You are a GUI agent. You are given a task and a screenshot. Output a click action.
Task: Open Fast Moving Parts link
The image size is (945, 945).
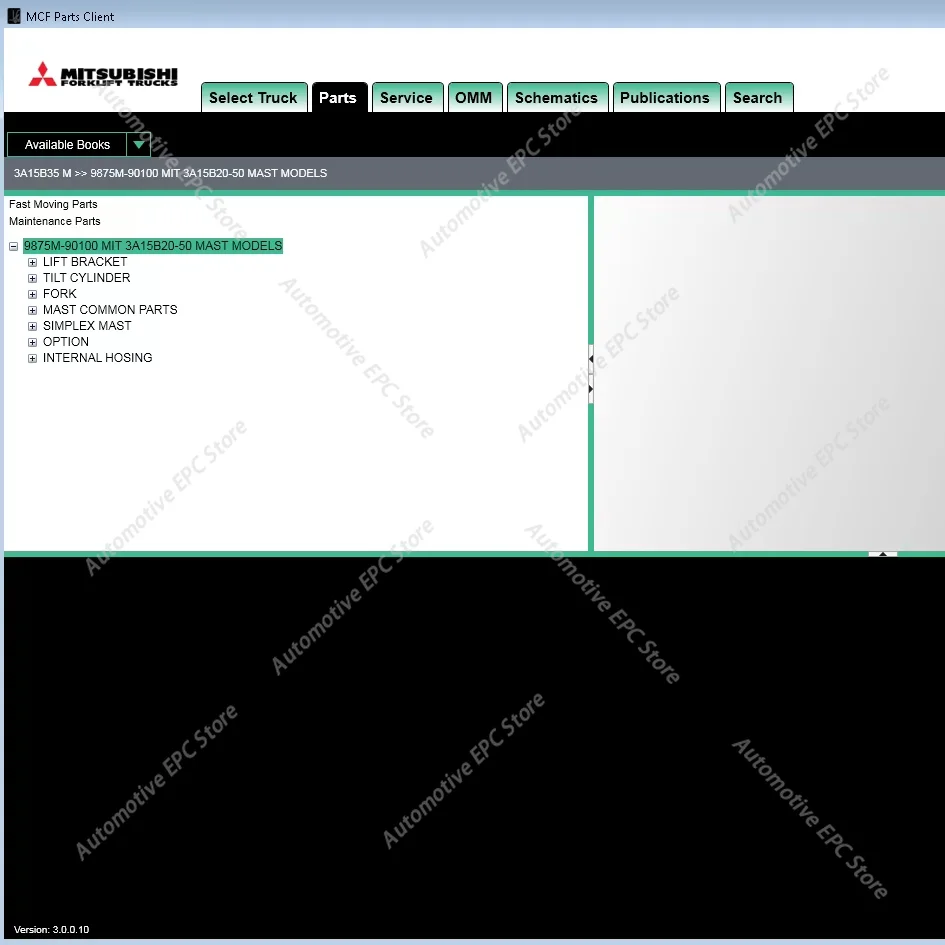[53, 204]
